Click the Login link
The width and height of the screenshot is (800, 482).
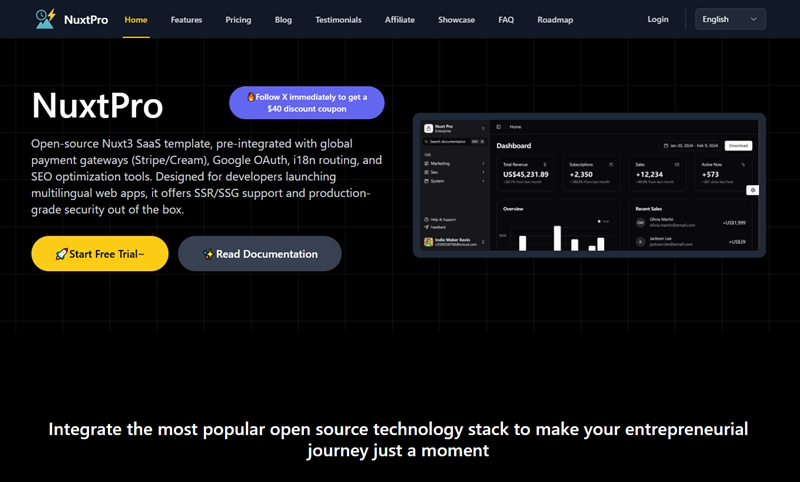pos(657,19)
